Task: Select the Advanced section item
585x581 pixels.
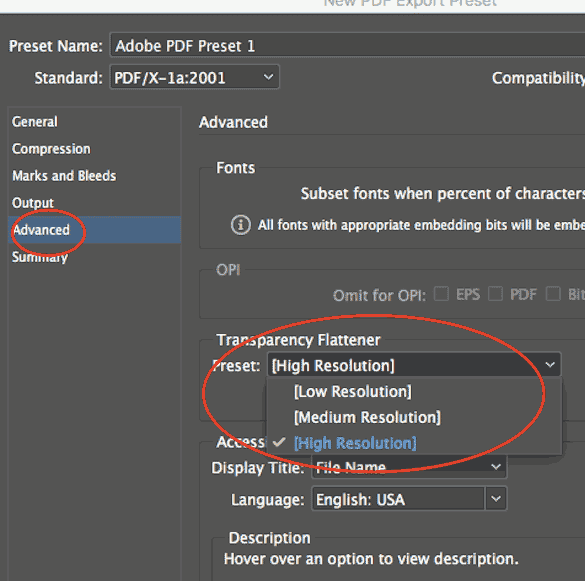Action: coord(94,230)
